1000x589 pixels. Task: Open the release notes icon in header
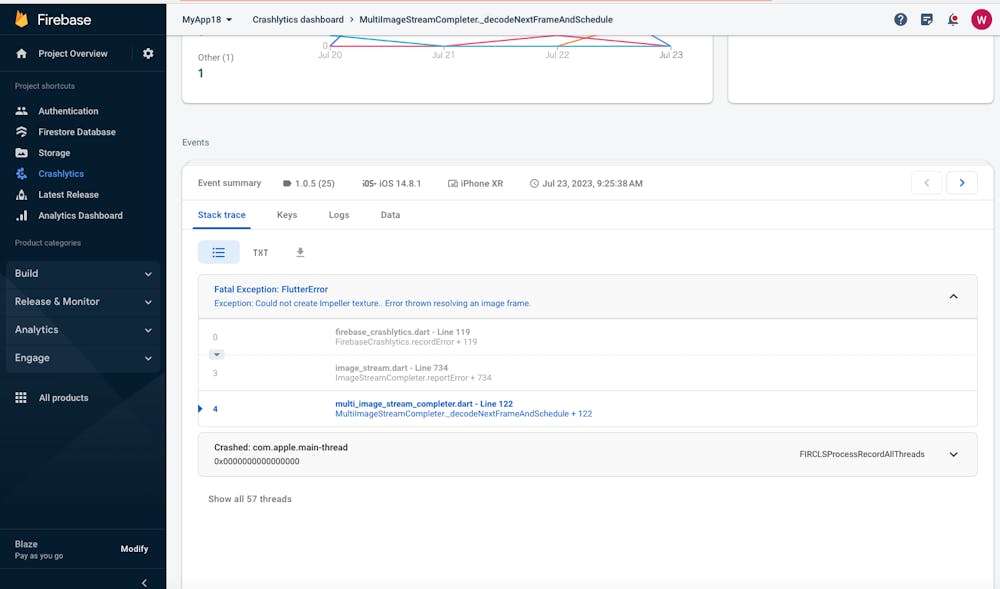pos(927,20)
